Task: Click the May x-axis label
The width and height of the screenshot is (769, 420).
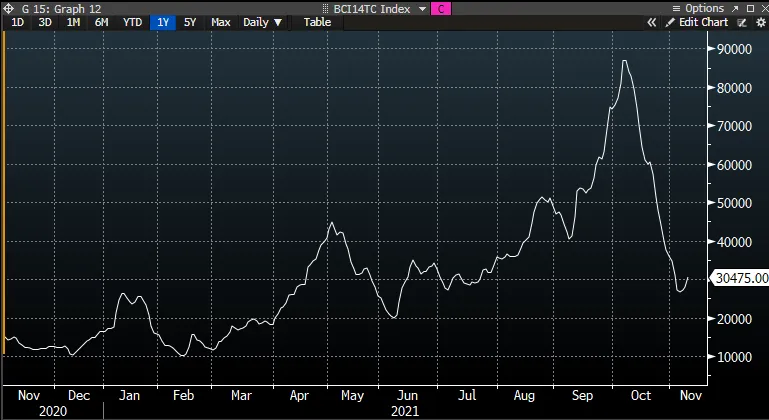Action: (x=352, y=395)
